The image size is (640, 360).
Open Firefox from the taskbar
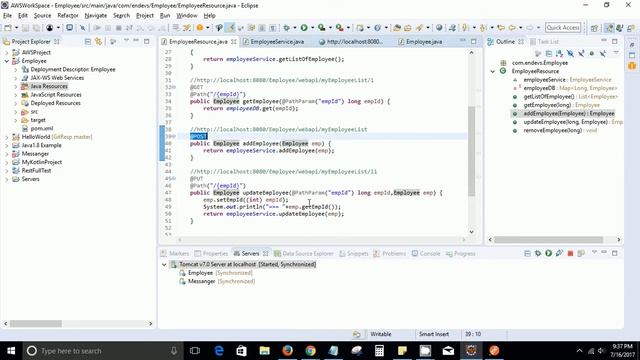point(287,351)
